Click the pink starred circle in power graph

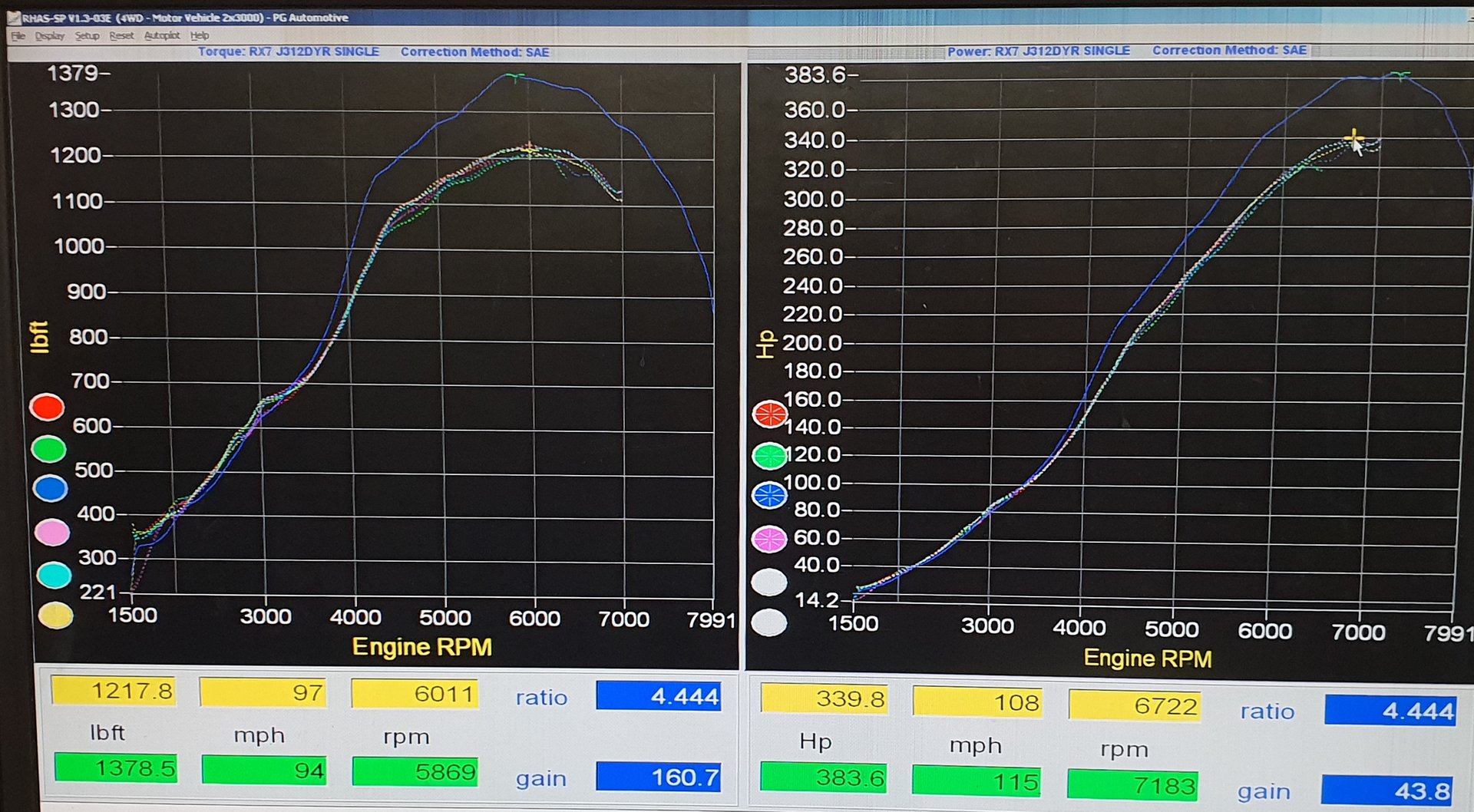pos(769,540)
